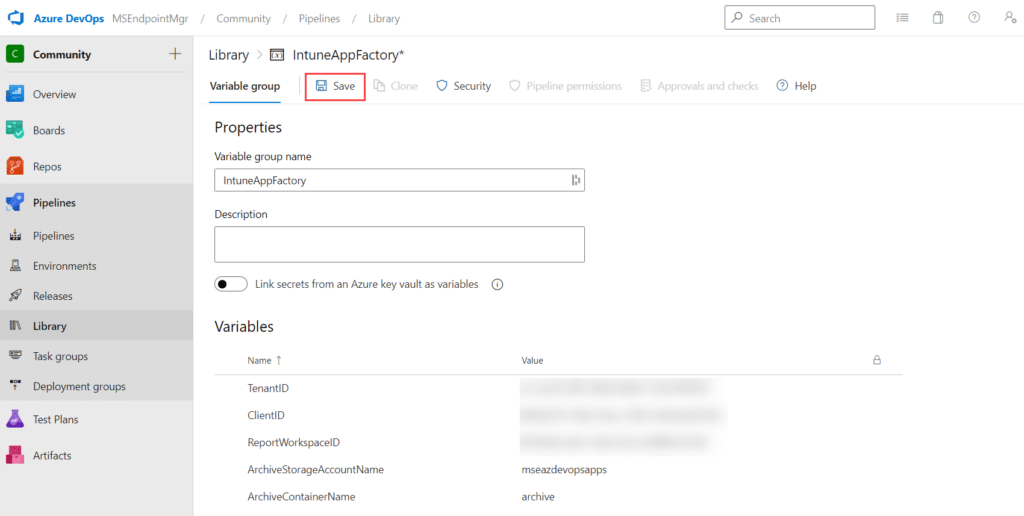Open the work items list icon in header
The image size is (1024, 516).
[x=903, y=18]
